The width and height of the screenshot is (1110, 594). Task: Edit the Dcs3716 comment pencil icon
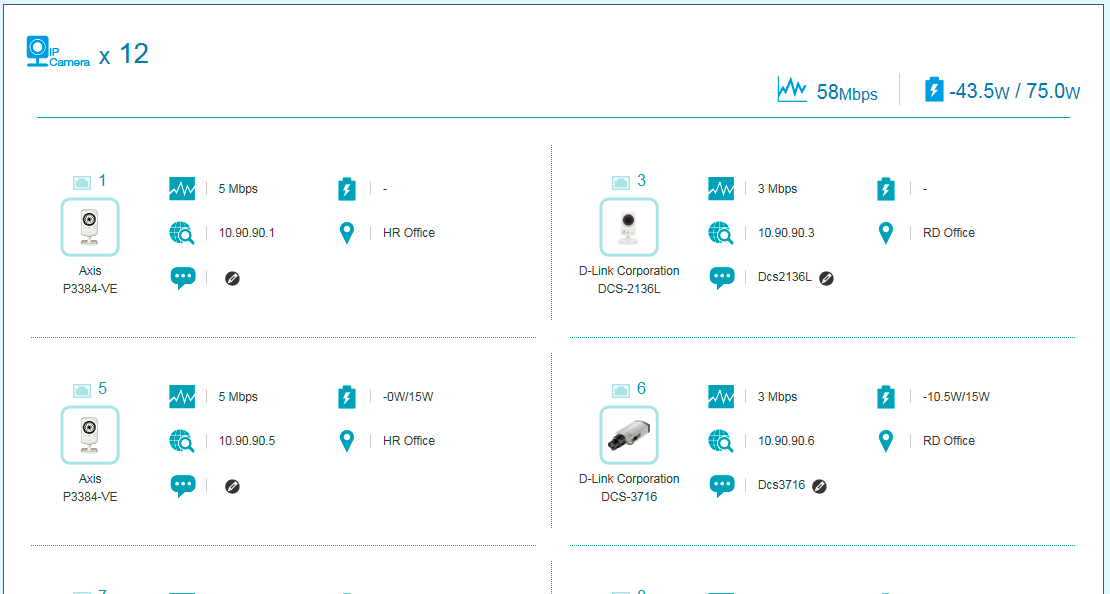(x=819, y=487)
